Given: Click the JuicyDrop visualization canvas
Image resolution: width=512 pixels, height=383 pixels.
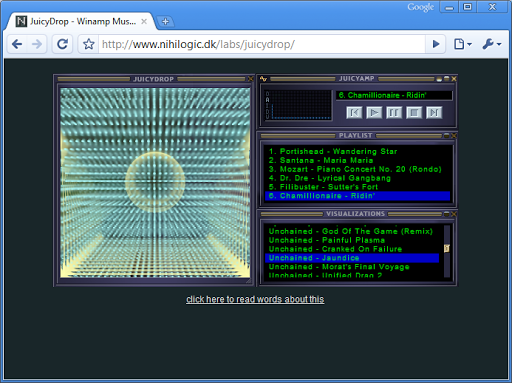Looking at the screenshot, I should (155, 182).
